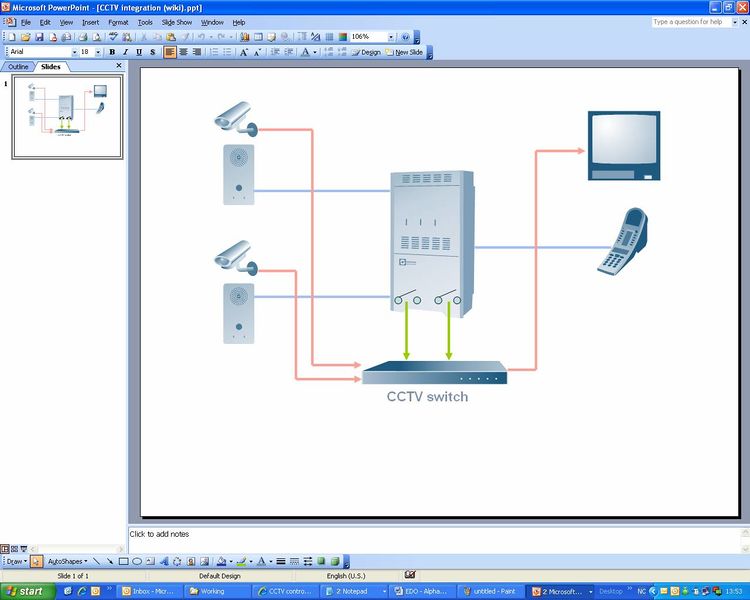750x600 pixels.
Task: Increase font size
Action: pos(243,52)
